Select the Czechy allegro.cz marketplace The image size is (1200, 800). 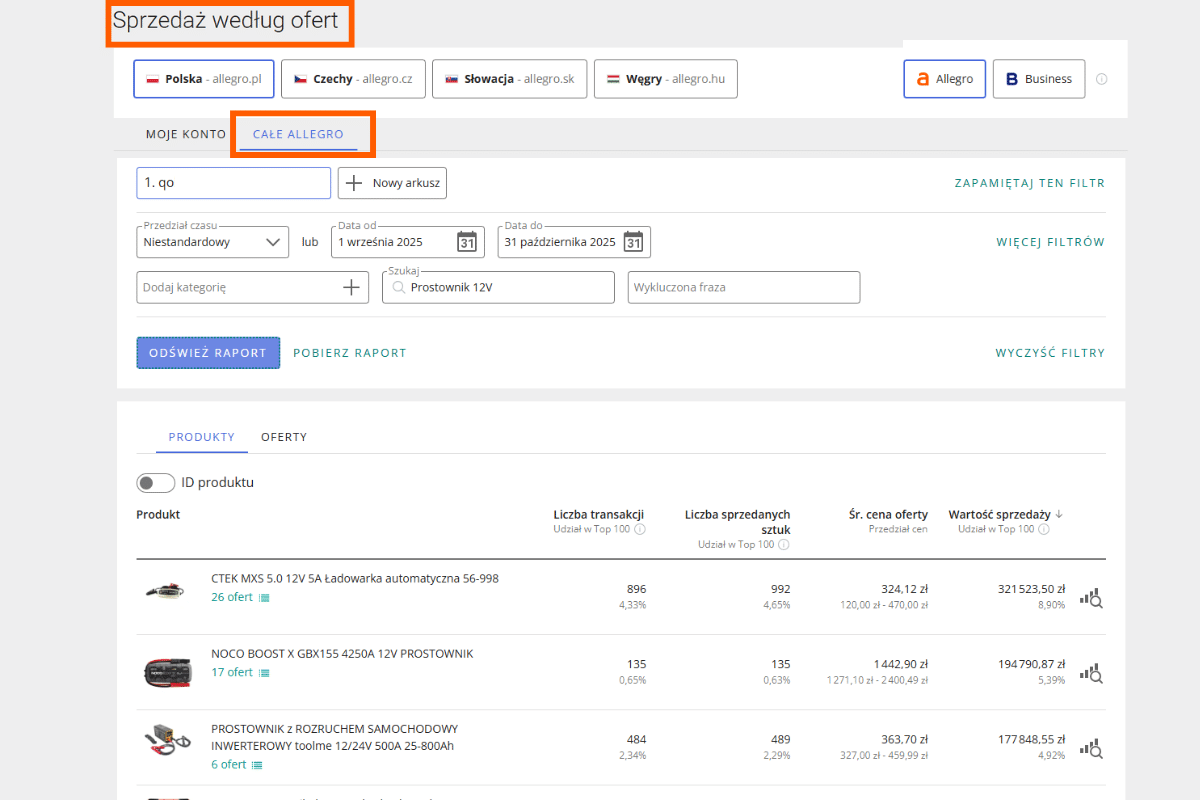click(x=354, y=79)
